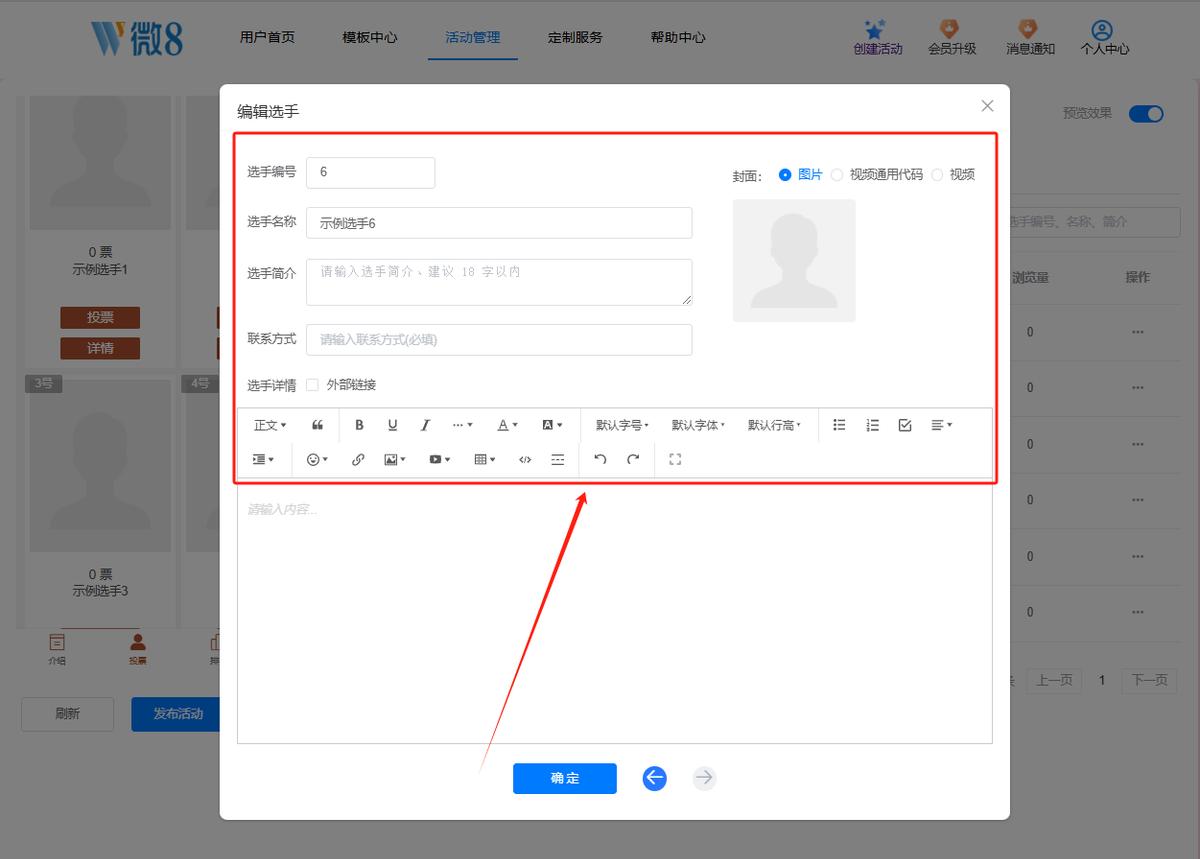Go to previous contestant with blue arrow

pos(655,778)
